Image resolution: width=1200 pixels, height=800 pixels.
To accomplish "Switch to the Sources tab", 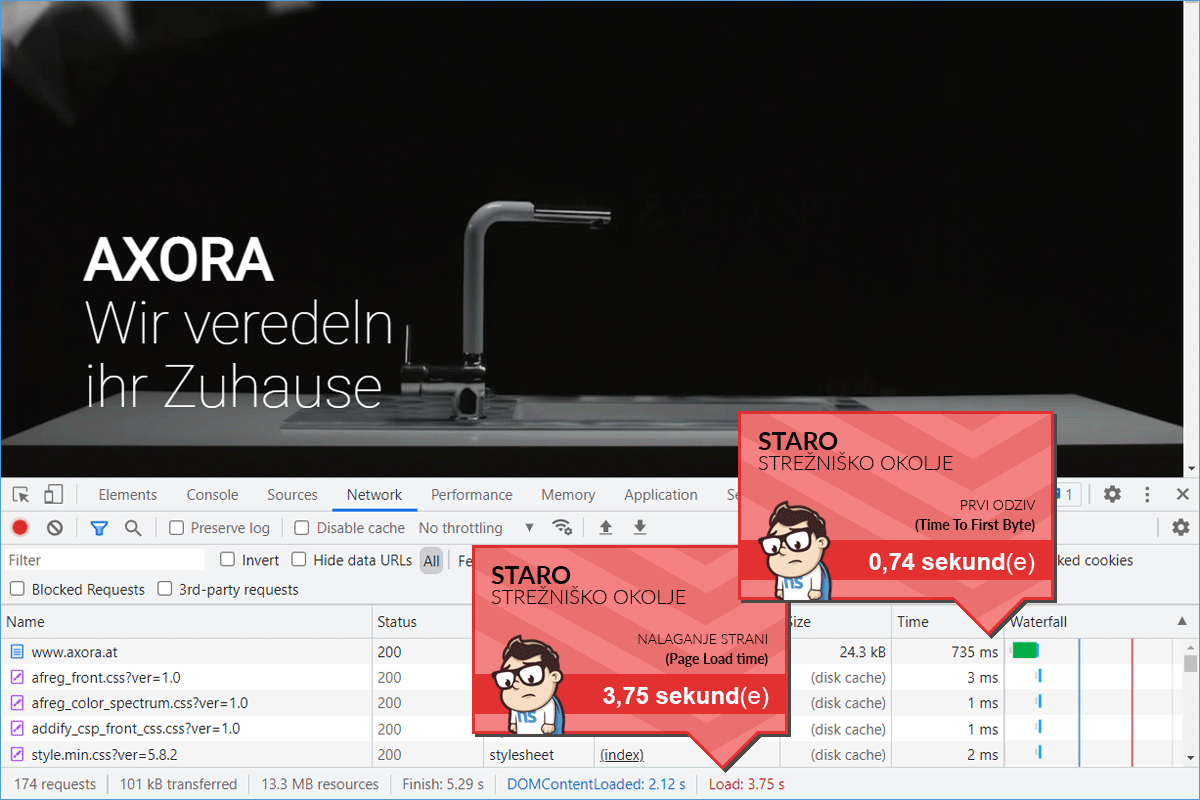I will coord(292,495).
